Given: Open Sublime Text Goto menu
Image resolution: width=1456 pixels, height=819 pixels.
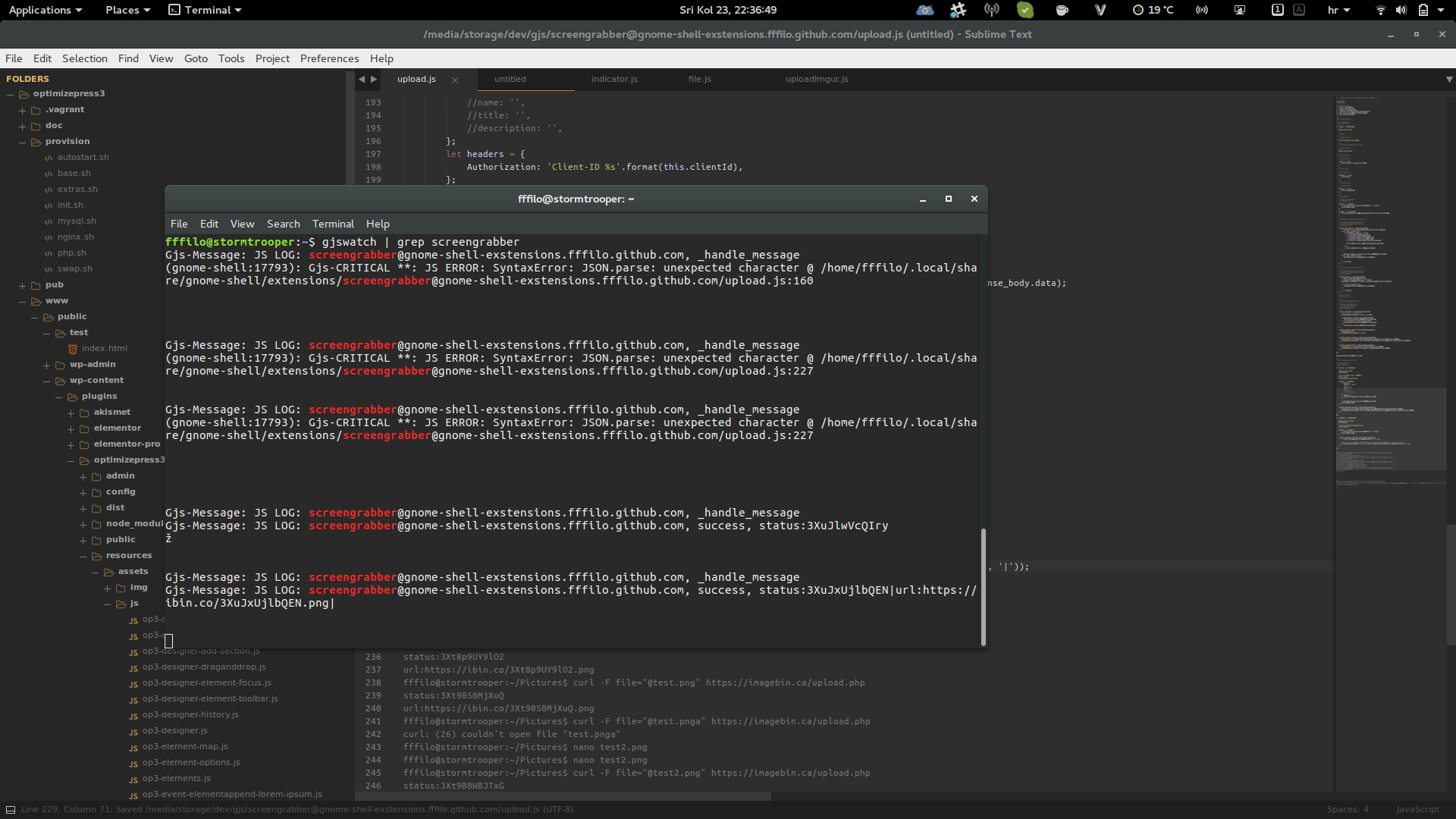Looking at the screenshot, I should point(196,58).
